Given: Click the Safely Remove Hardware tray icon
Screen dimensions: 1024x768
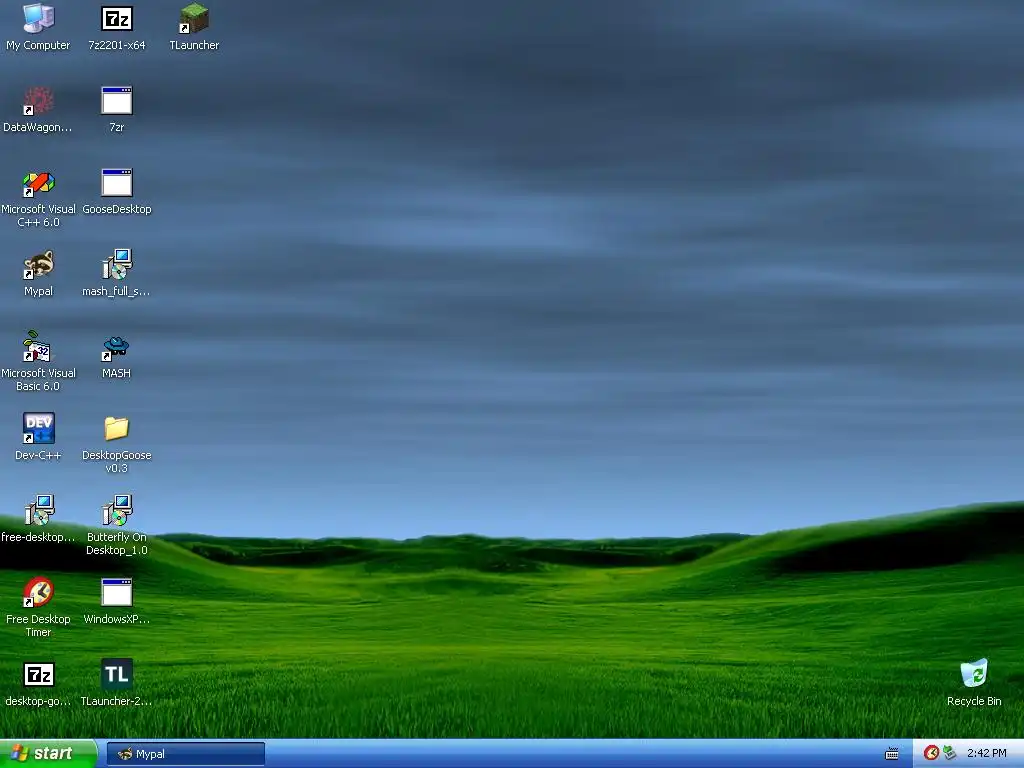Looking at the screenshot, I should click(949, 754).
